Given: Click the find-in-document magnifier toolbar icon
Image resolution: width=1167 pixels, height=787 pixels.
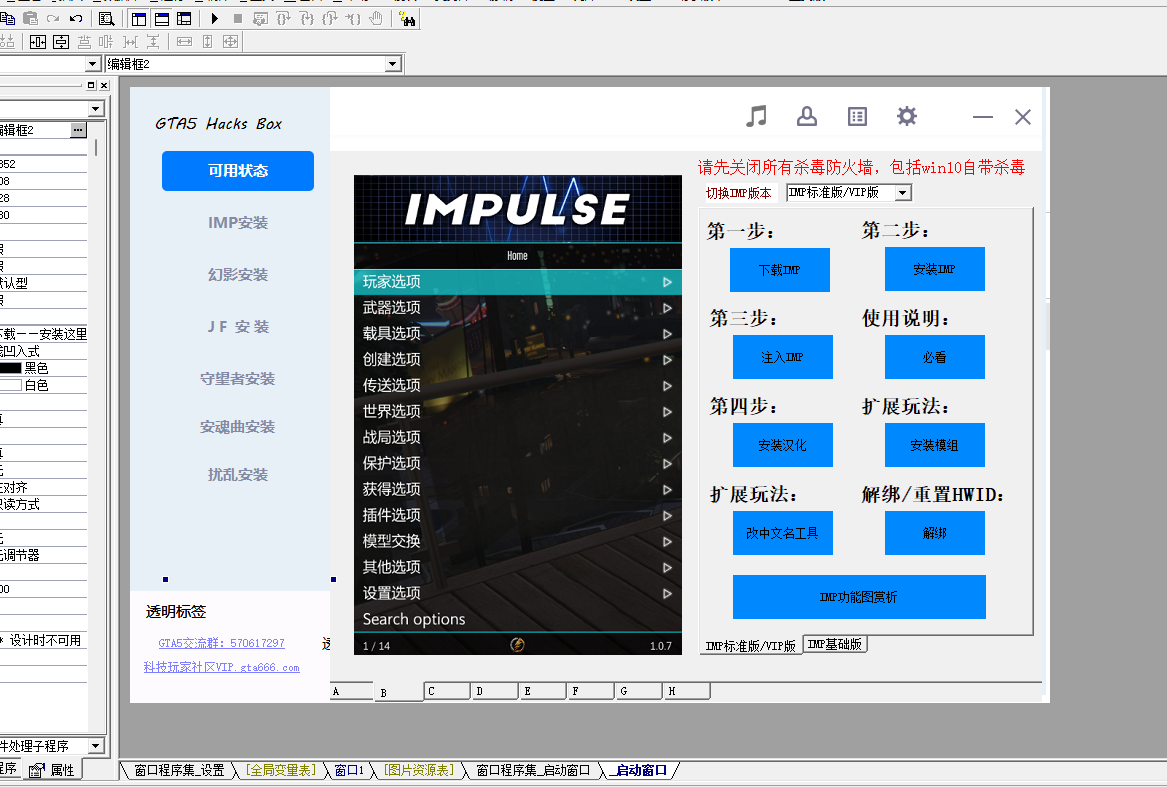Looking at the screenshot, I should [x=106, y=18].
